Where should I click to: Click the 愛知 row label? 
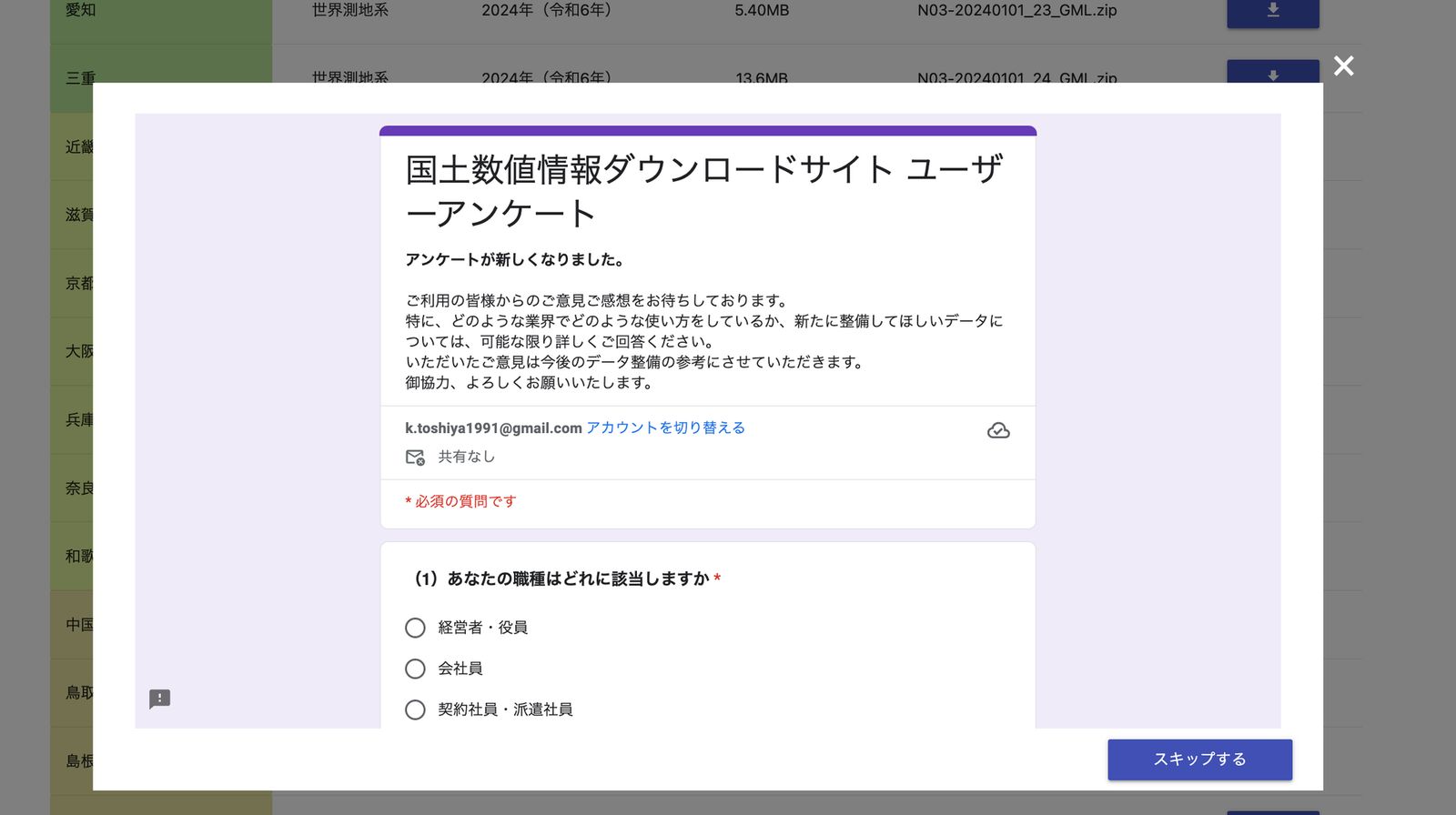[81, 10]
